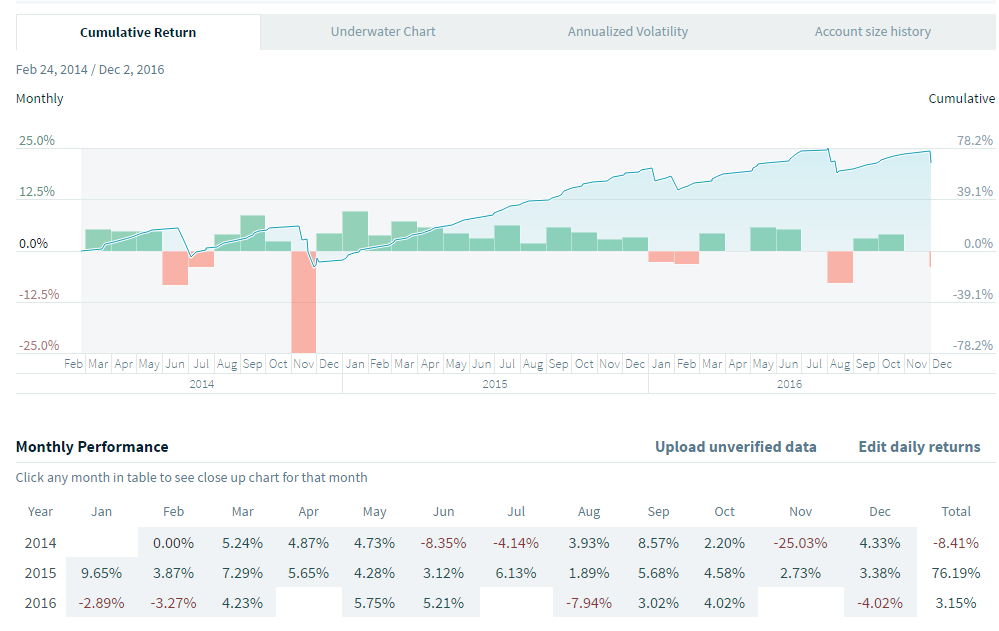Click the red June 2014 bar
The height and width of the screenshot is (631, 999).
175,268
